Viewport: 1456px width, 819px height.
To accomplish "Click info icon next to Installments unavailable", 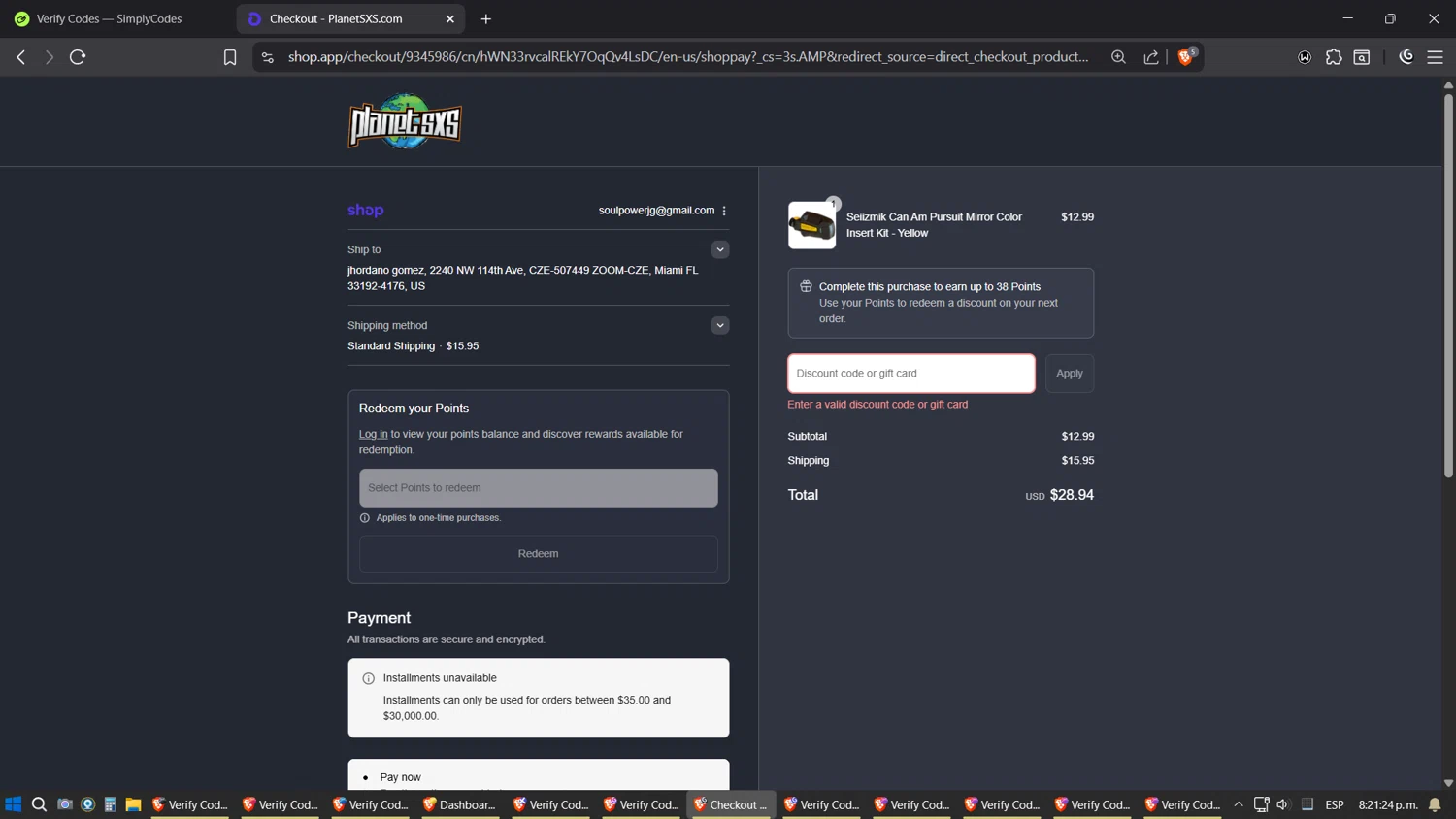I will [368, 678].
